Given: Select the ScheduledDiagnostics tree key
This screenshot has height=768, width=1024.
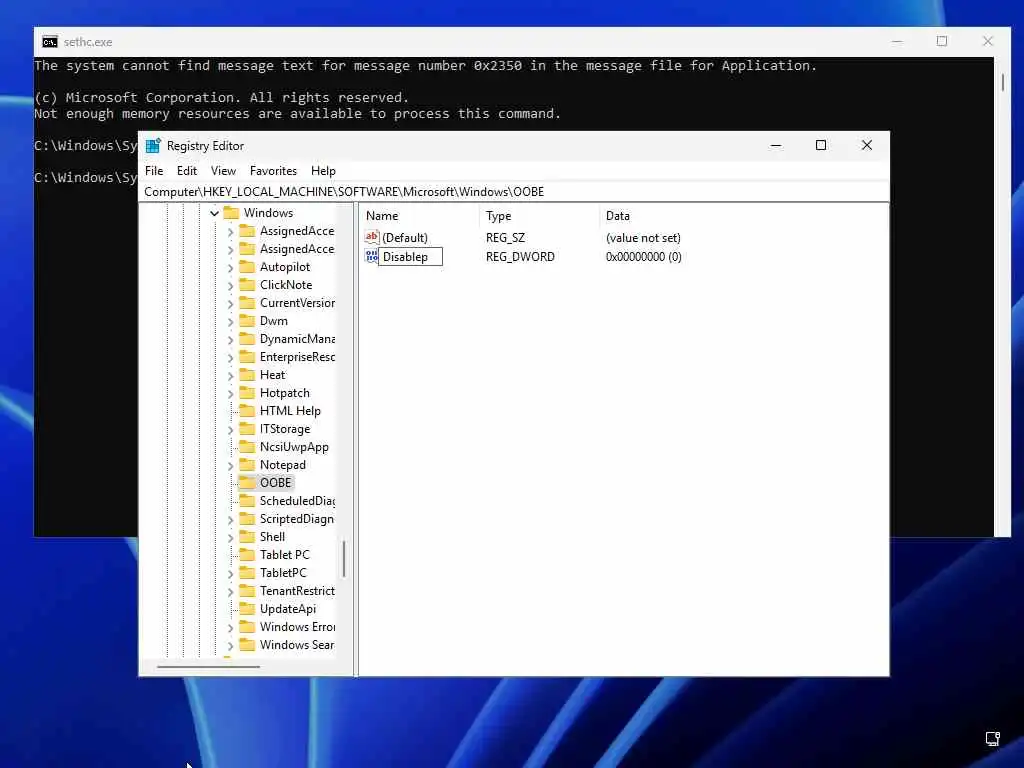Looking at the screenshot, I should 297,501.
